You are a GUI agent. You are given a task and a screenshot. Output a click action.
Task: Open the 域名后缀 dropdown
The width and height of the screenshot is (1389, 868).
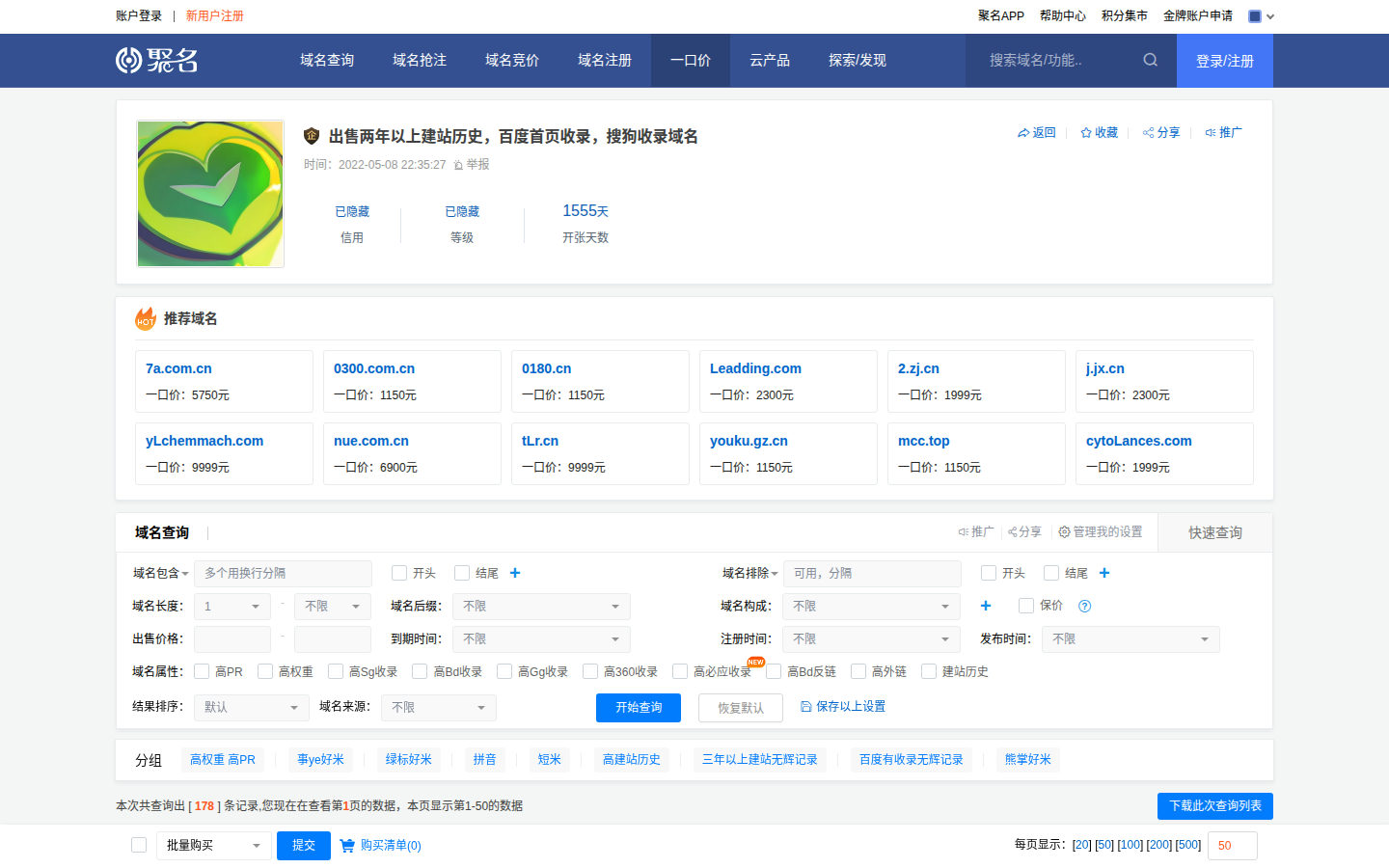[x=541, y=607]
